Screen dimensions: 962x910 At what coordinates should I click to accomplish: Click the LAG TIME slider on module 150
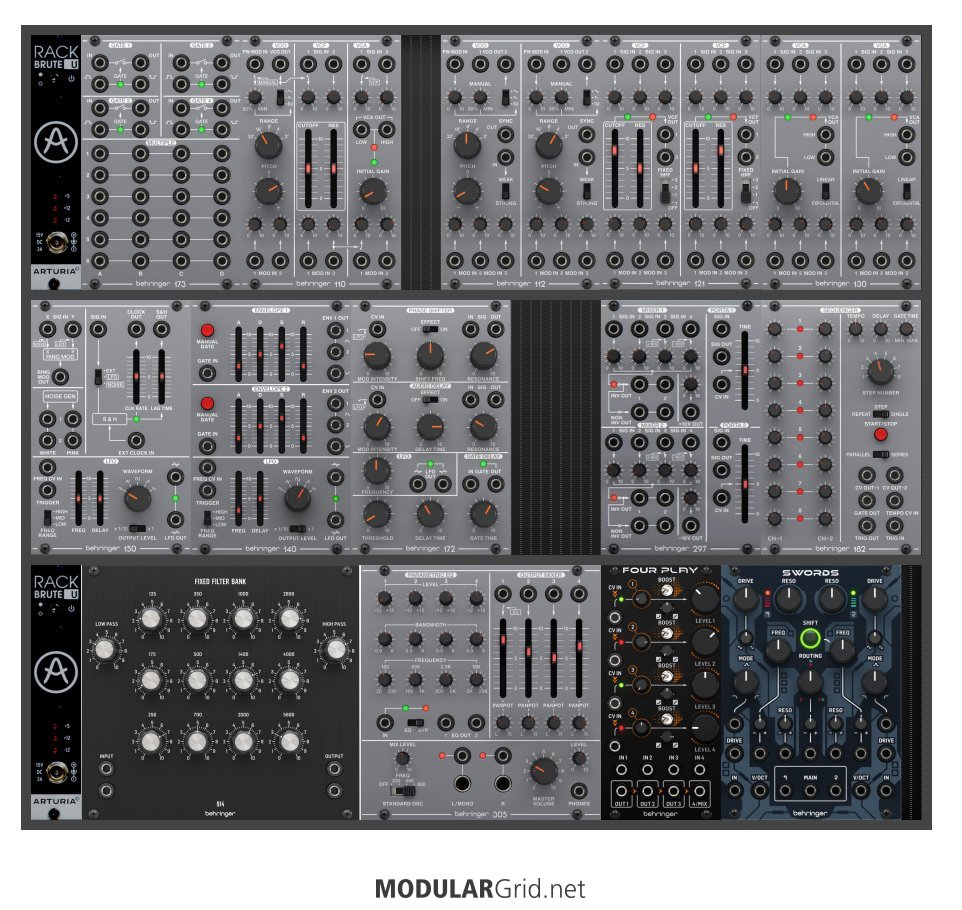[161, 377]
